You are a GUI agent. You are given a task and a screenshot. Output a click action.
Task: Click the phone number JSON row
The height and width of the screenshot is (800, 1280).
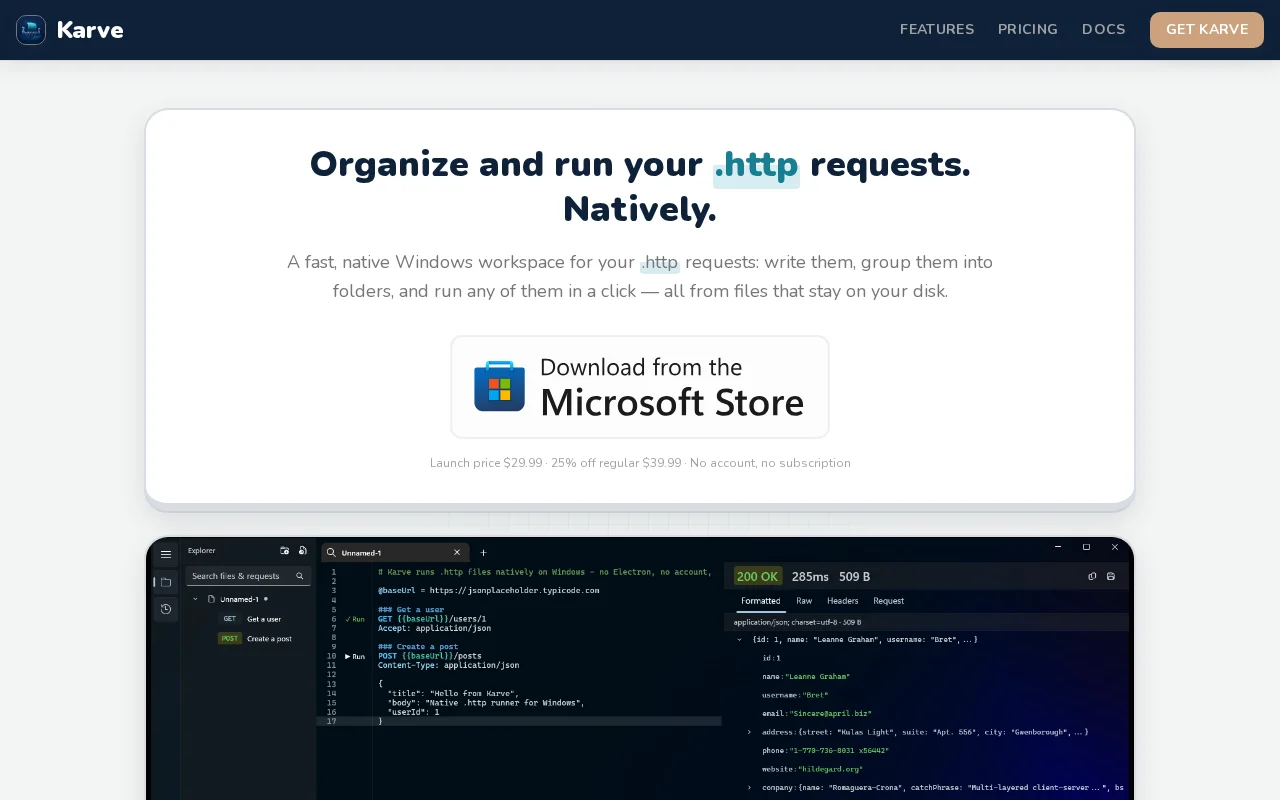(825, 750)
